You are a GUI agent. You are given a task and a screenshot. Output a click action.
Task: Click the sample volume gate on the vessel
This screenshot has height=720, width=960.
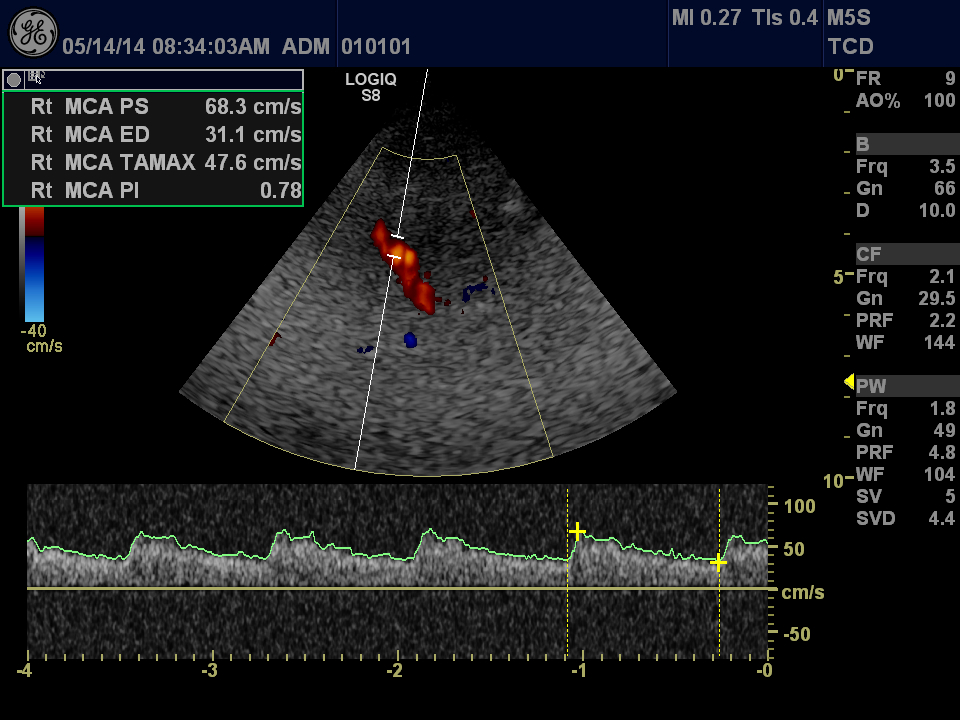coord(396,247)
